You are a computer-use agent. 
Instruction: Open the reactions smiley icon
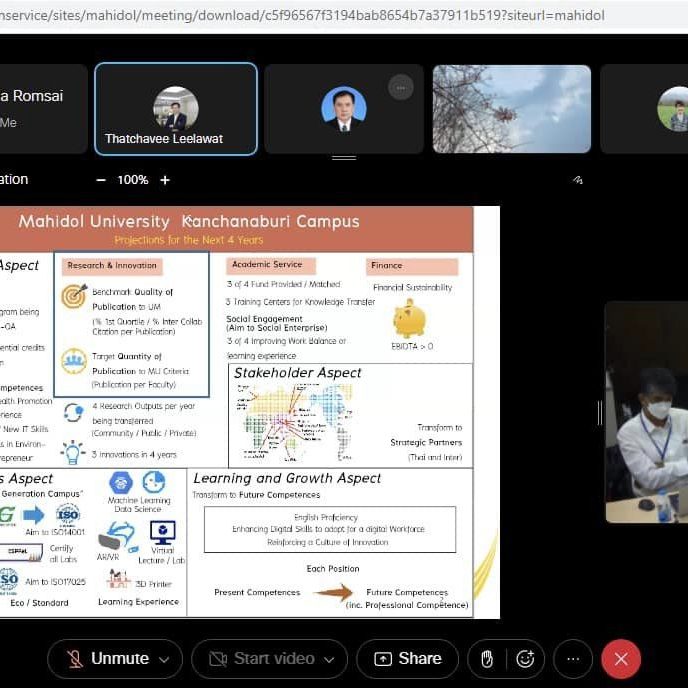pyautogui.click(x=525, y=659)
